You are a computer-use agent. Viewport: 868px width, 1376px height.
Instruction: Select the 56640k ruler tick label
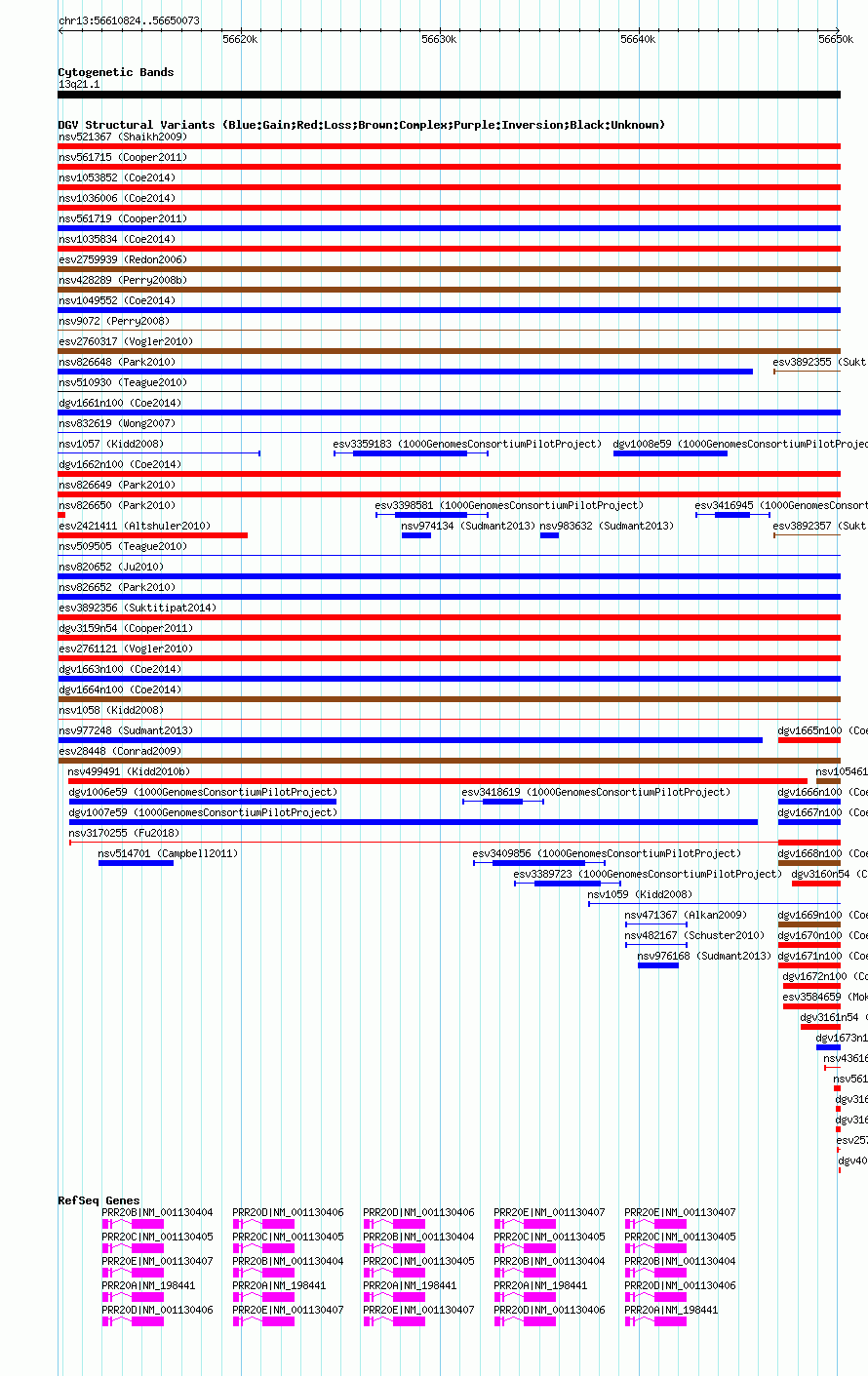tap(638, 39)
